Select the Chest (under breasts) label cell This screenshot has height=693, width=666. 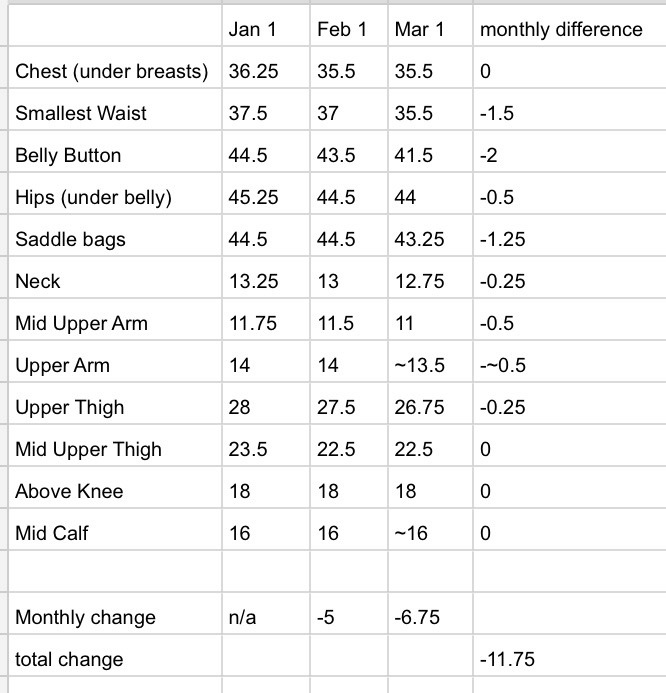(x=112, y=72)
